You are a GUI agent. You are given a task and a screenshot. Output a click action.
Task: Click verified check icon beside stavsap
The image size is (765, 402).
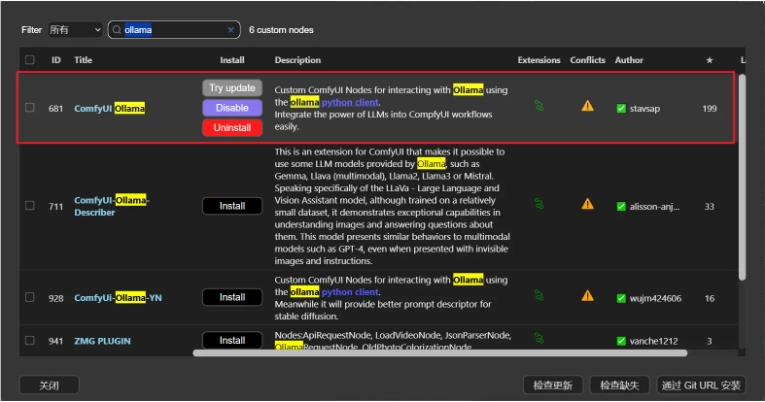click(x=621, y=108)
